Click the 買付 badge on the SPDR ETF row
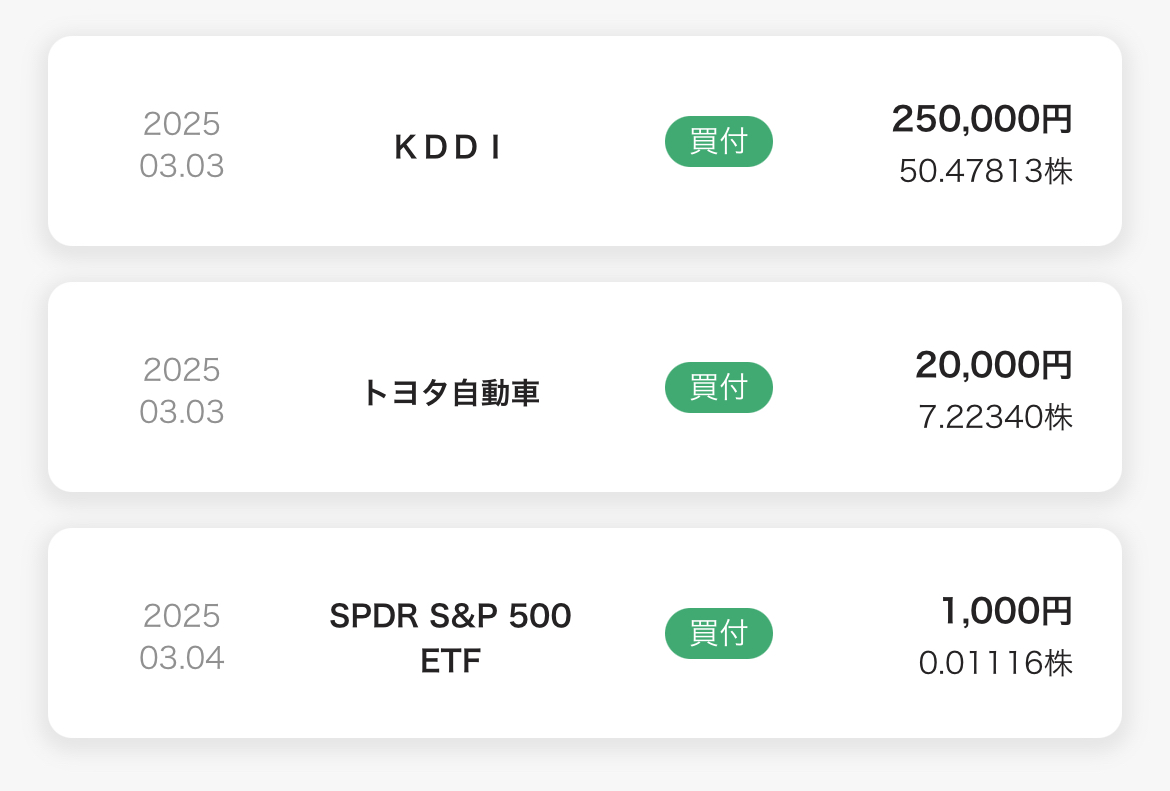 pos(719,634)
